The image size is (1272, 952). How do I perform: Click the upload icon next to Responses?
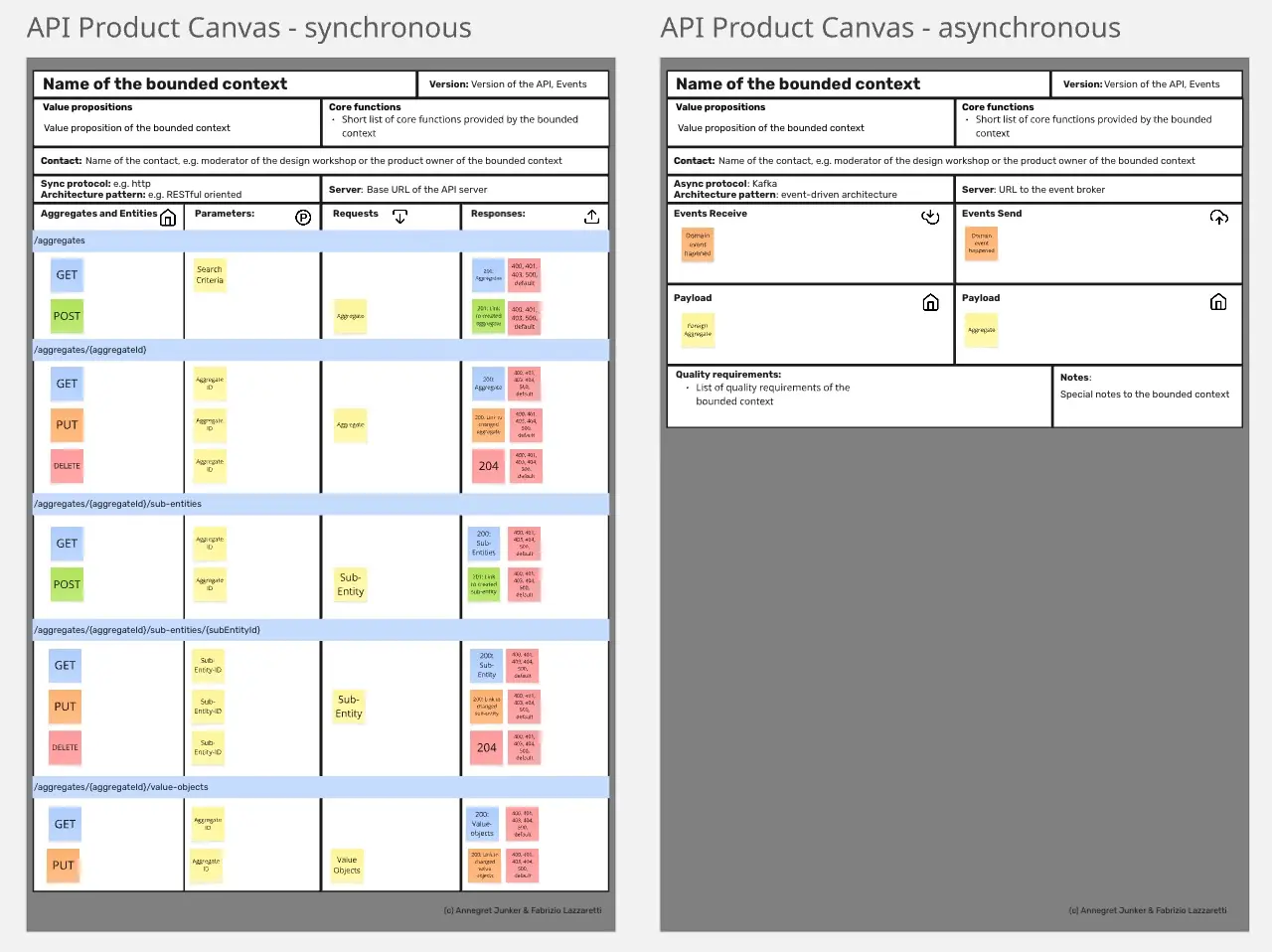591,217
